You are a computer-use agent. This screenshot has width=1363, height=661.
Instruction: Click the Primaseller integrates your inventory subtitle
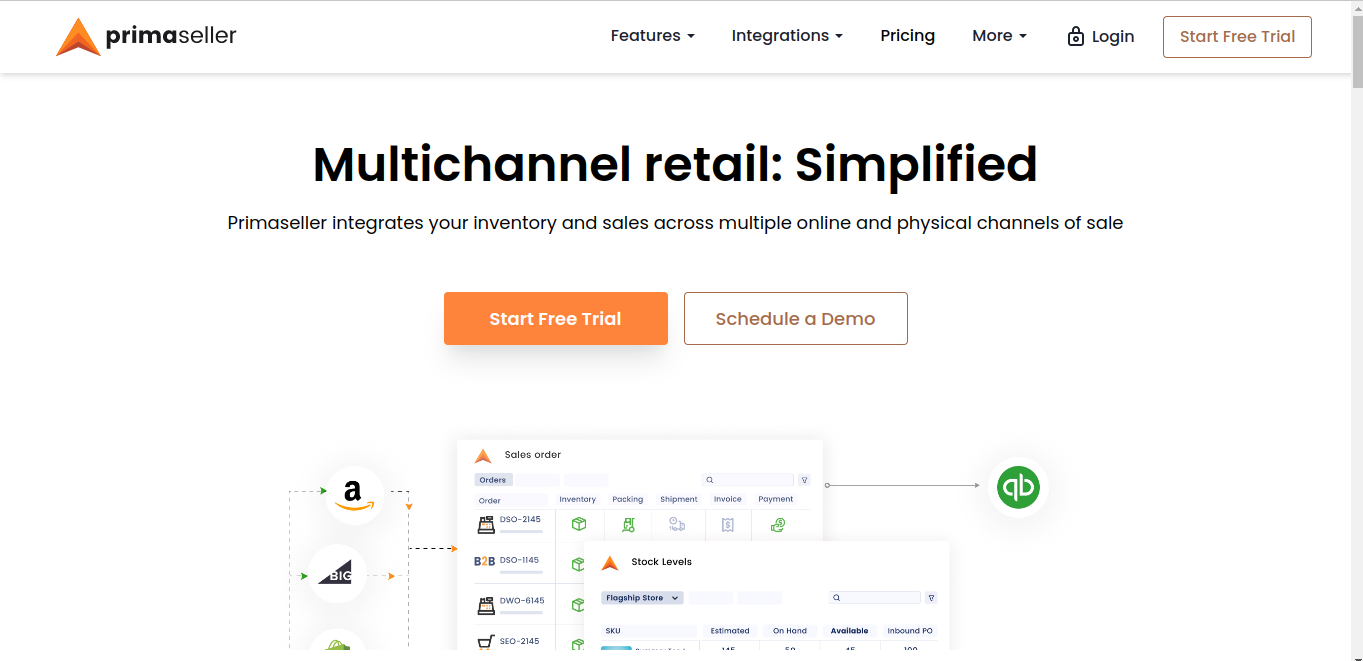coord(675,223)
